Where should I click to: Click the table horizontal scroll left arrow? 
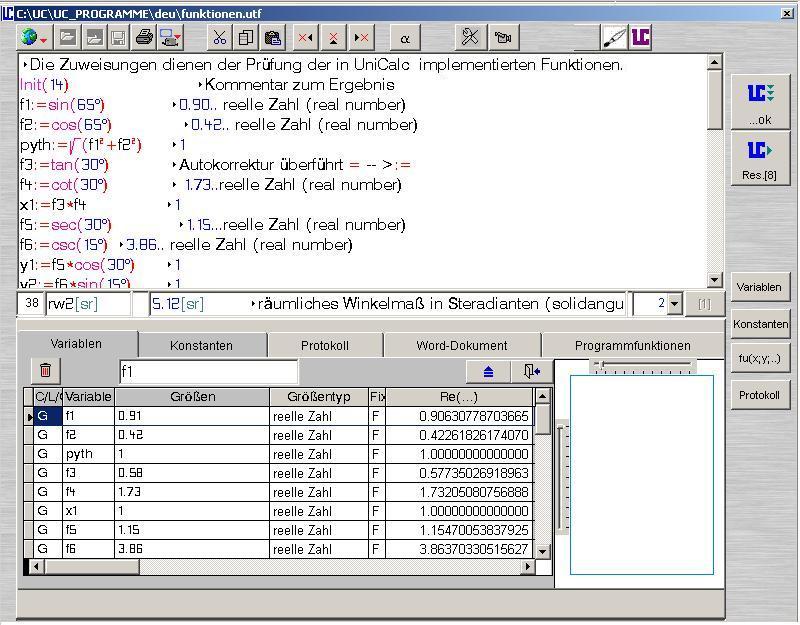[x=36, y=566]
